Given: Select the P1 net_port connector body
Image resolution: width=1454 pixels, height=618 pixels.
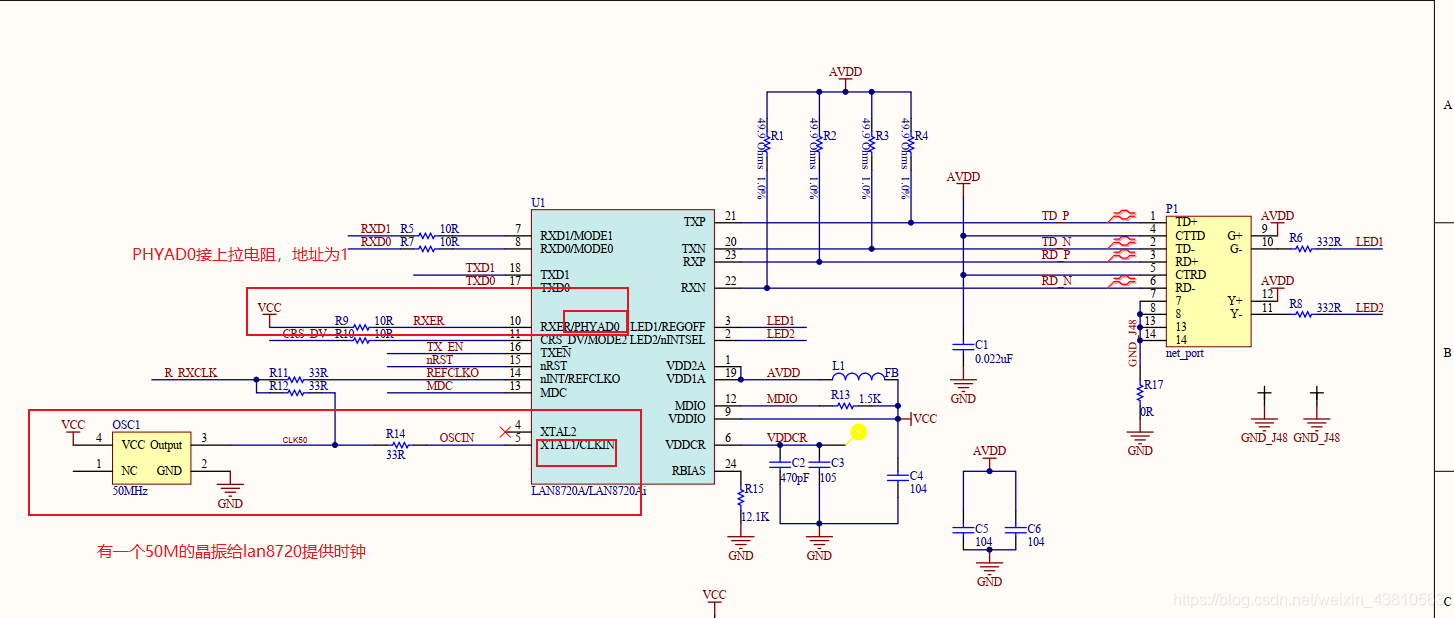Looking at the screenshot, I should click(x=1209, y=281).
